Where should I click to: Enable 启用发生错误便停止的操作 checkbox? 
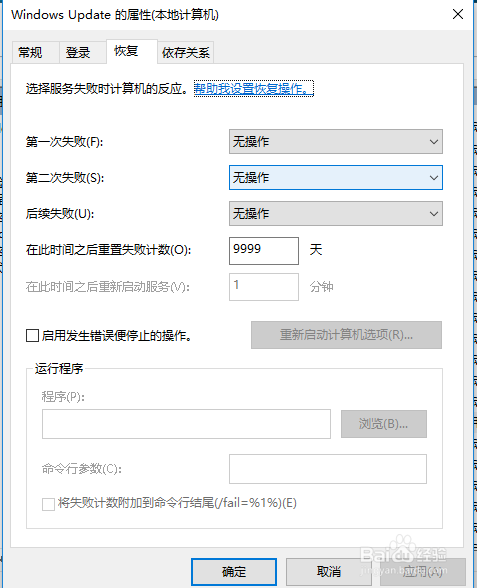32,335
